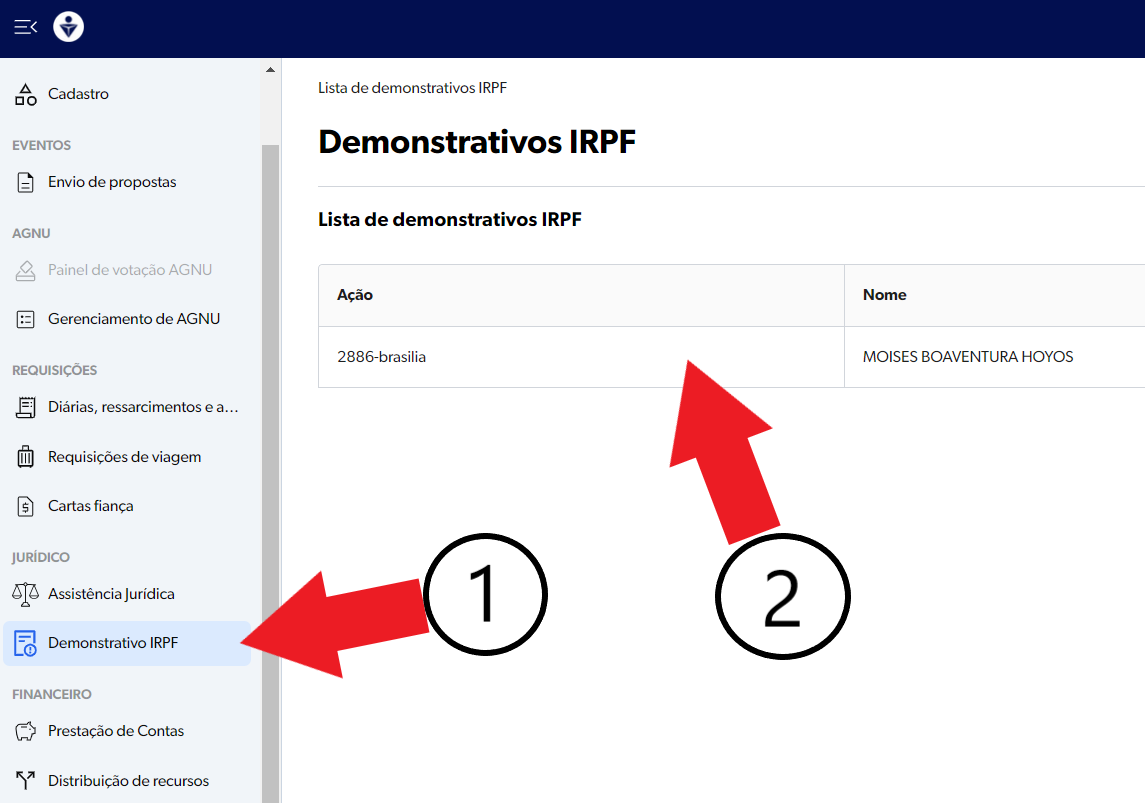Select Painel de votação AGNU item
1145x803 pixels.
pos(130,270)
